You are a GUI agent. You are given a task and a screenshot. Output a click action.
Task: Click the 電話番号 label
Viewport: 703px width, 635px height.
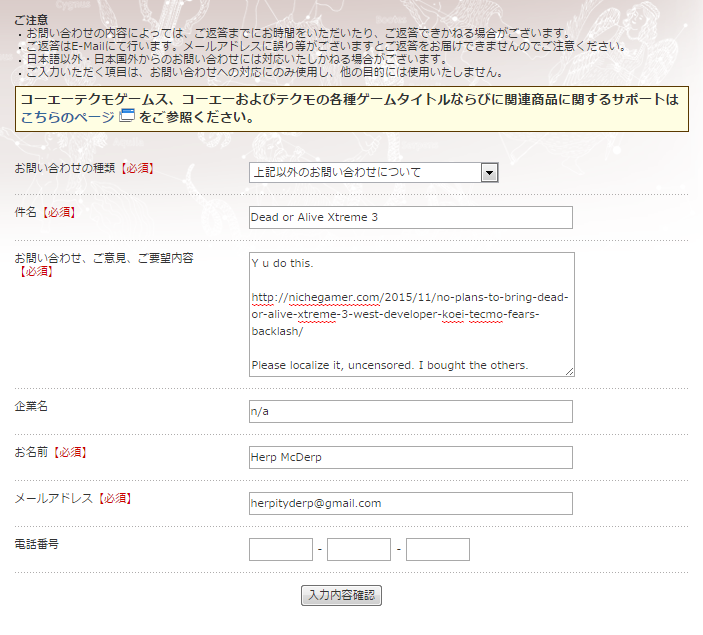click(37, 544)
